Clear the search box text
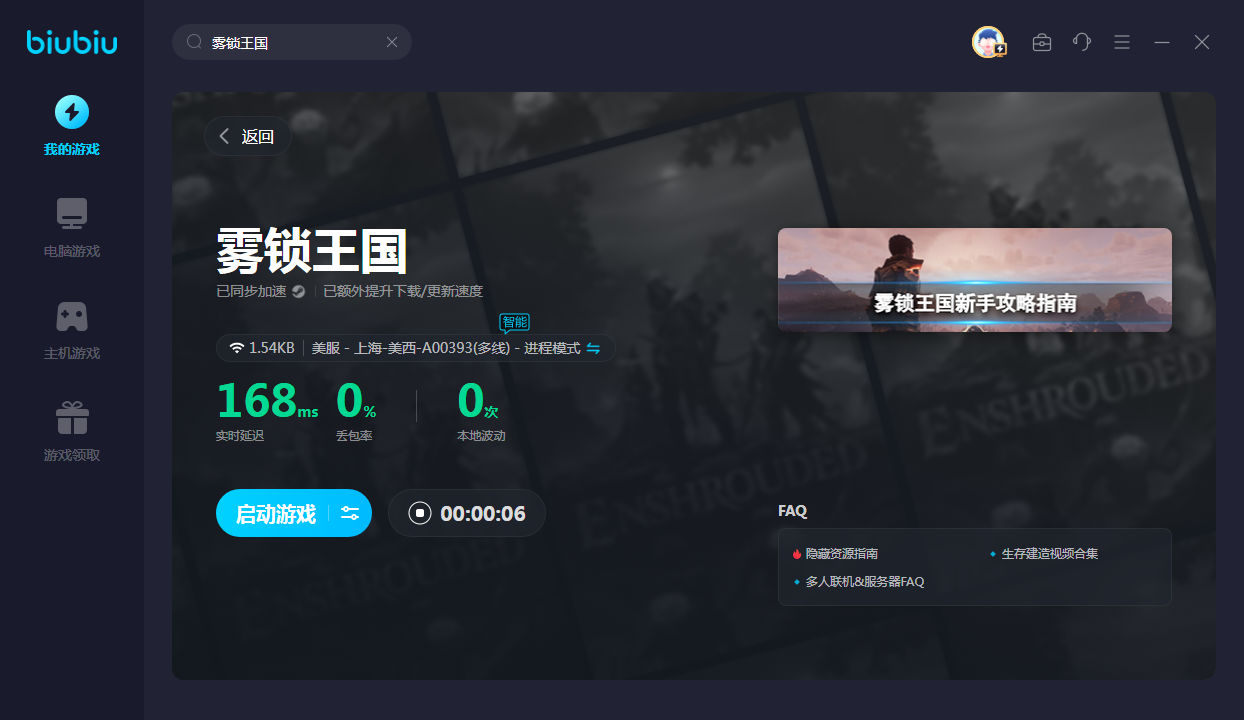Image resolution: width=1244 pixels, height=720 pixels. [x=392, y=42]
